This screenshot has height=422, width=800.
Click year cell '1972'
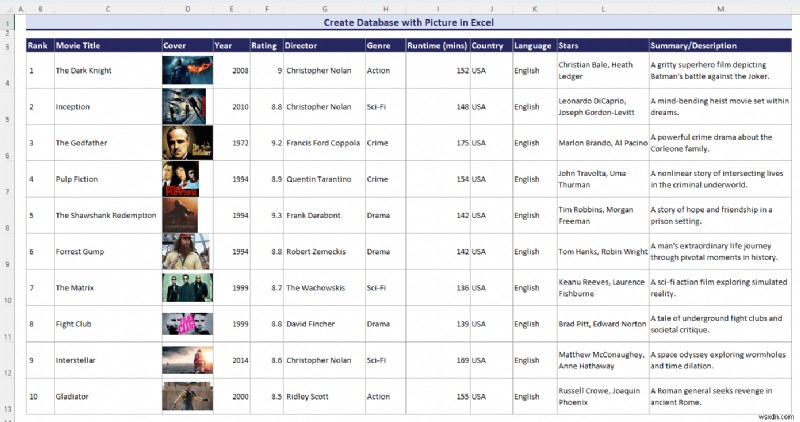(x=231, y=143)
